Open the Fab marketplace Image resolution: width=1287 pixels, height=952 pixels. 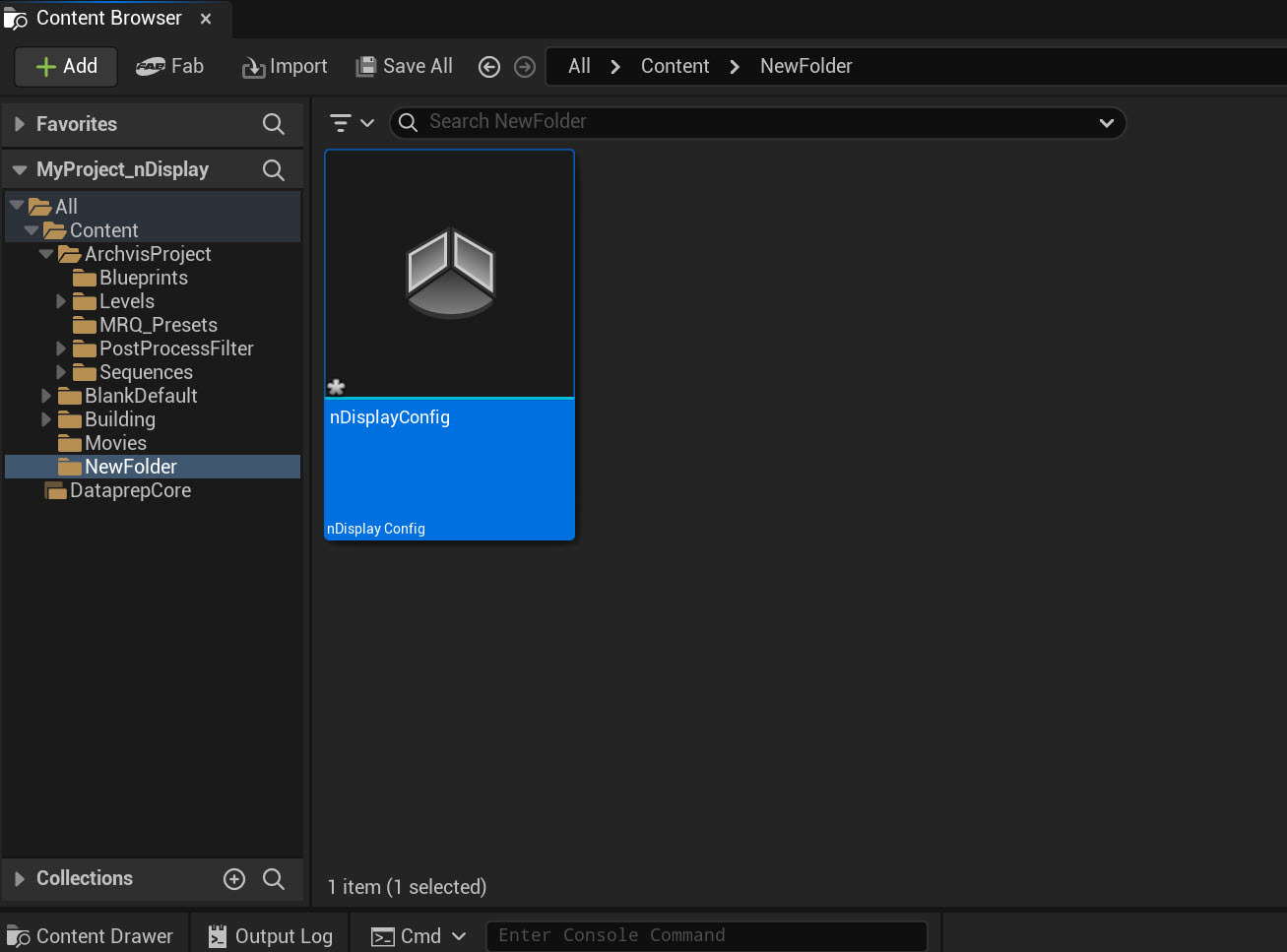[x=169, y=66]
